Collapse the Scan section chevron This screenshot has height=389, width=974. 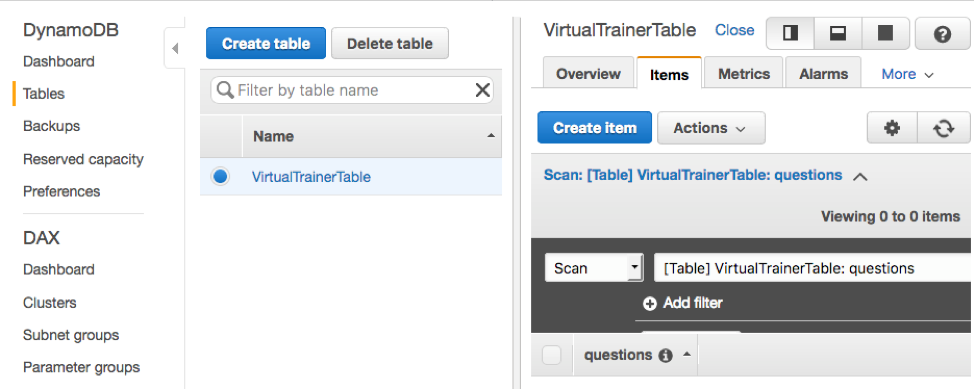pyautogui.click(x=860, y=176)
